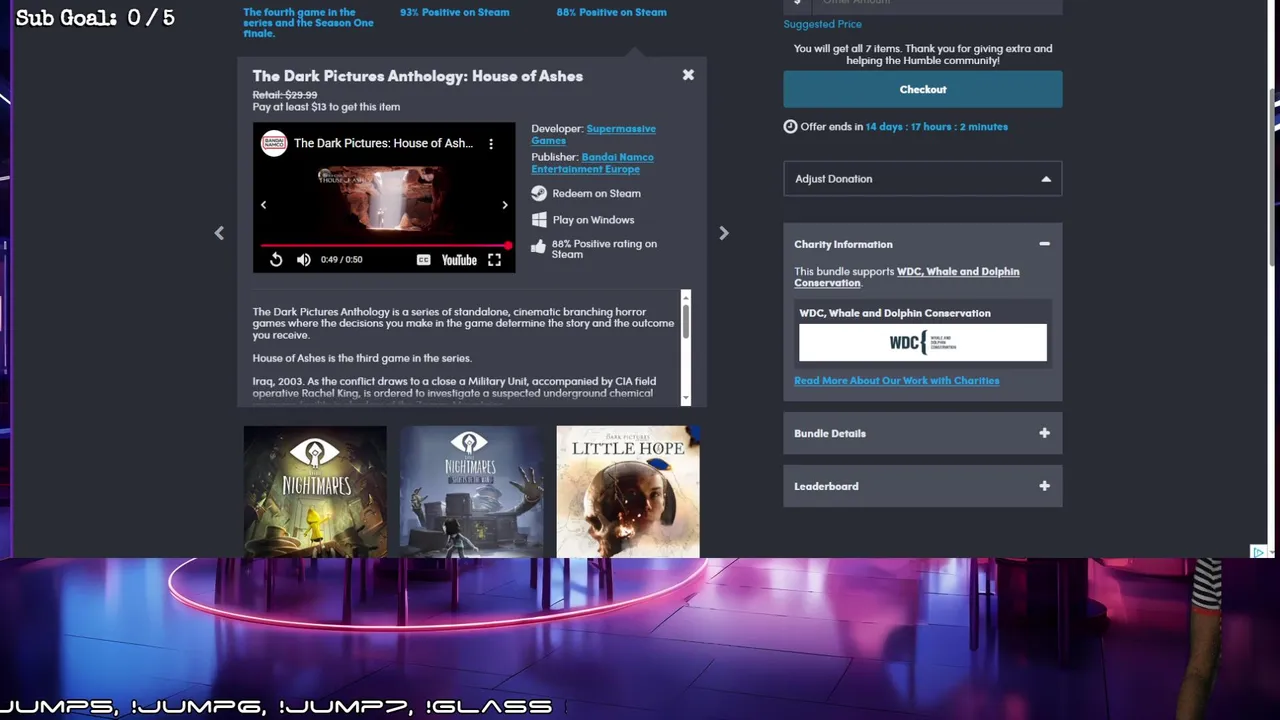
Task: Click the ad choices icon at page corner
Action: click(1260, 552)
